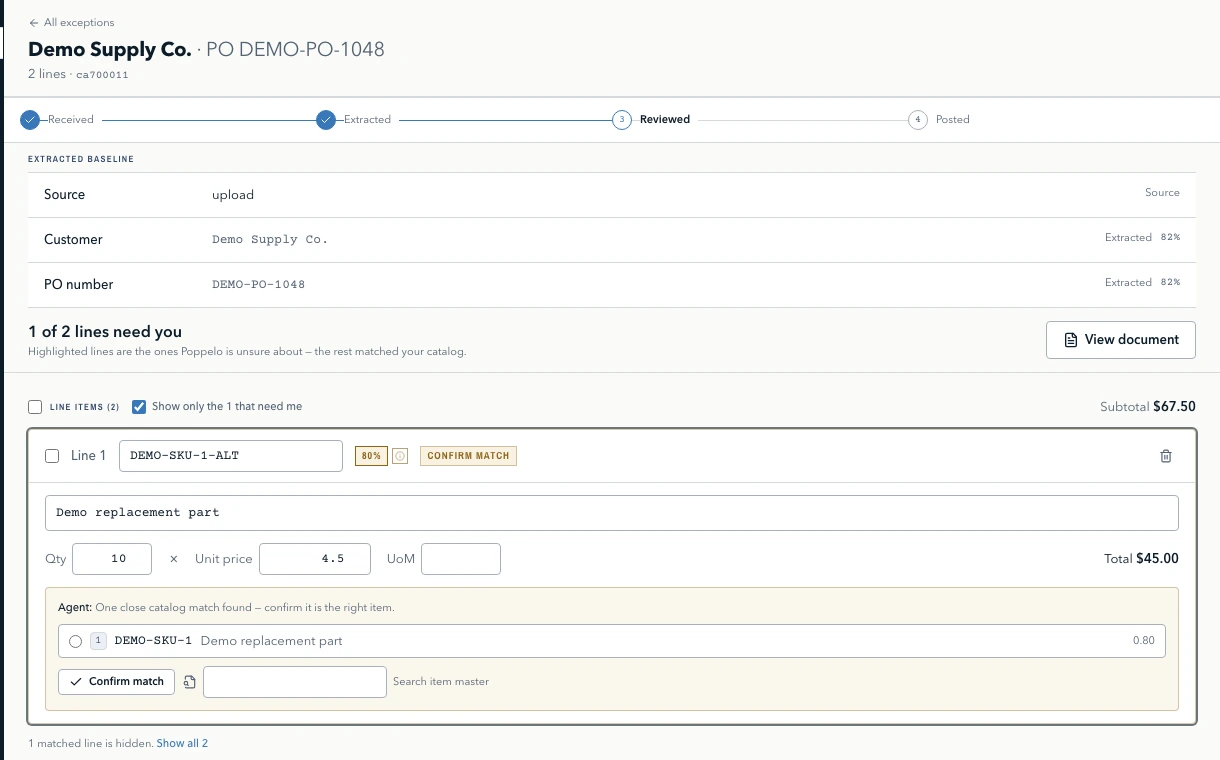Click the Confirm match button
This screenshot has width=1220, height=760.
[117, 682]
